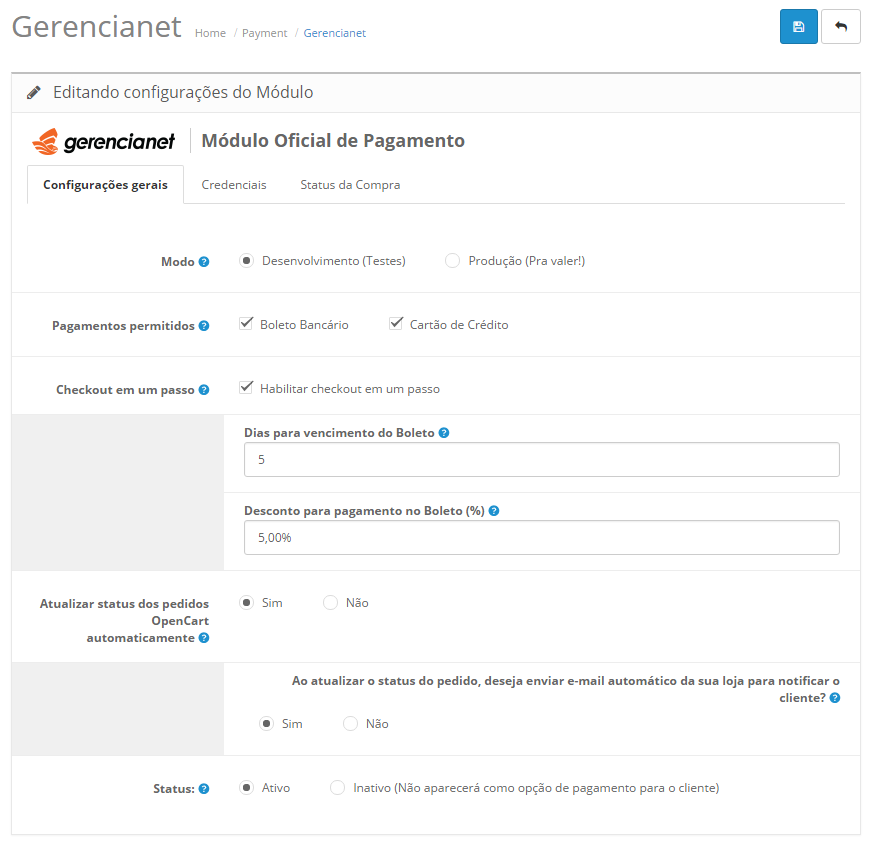Image resolution: width=874 pixels, height=844 pixels.
Task: Open the Credenciais tab
Action: coord(234,185)
